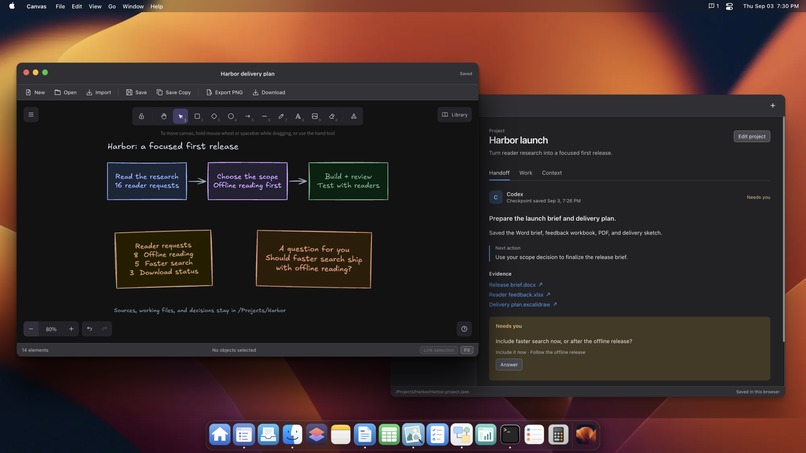
Task: Open the hamburger menu in canvas
Action: pyautogui.click(x=31, y=115)
